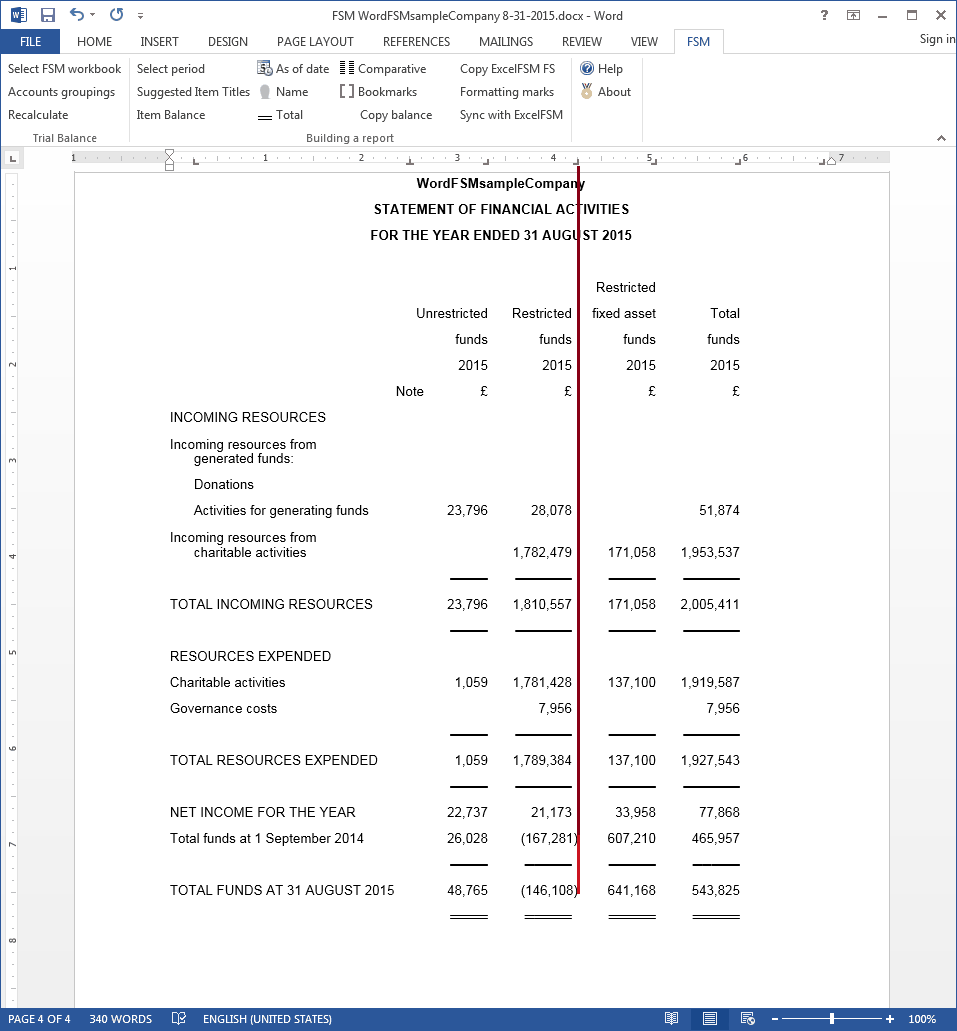Click the 100% zoom level
This screenshot has height=1031, width=957.
922,1019
